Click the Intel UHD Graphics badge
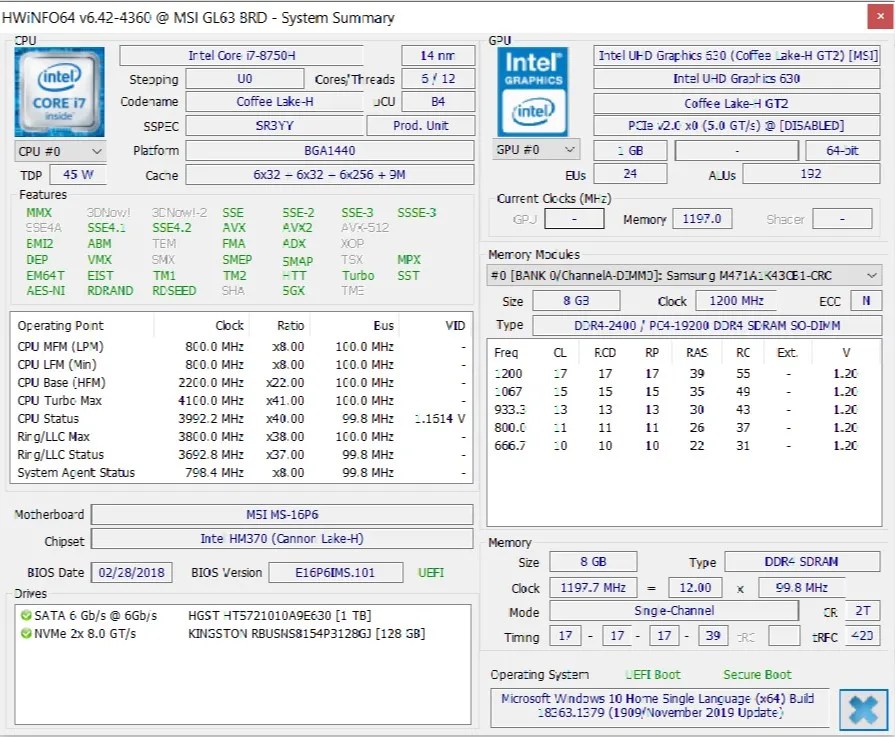The width and height of the screenshot is (895, 737). 533,68
